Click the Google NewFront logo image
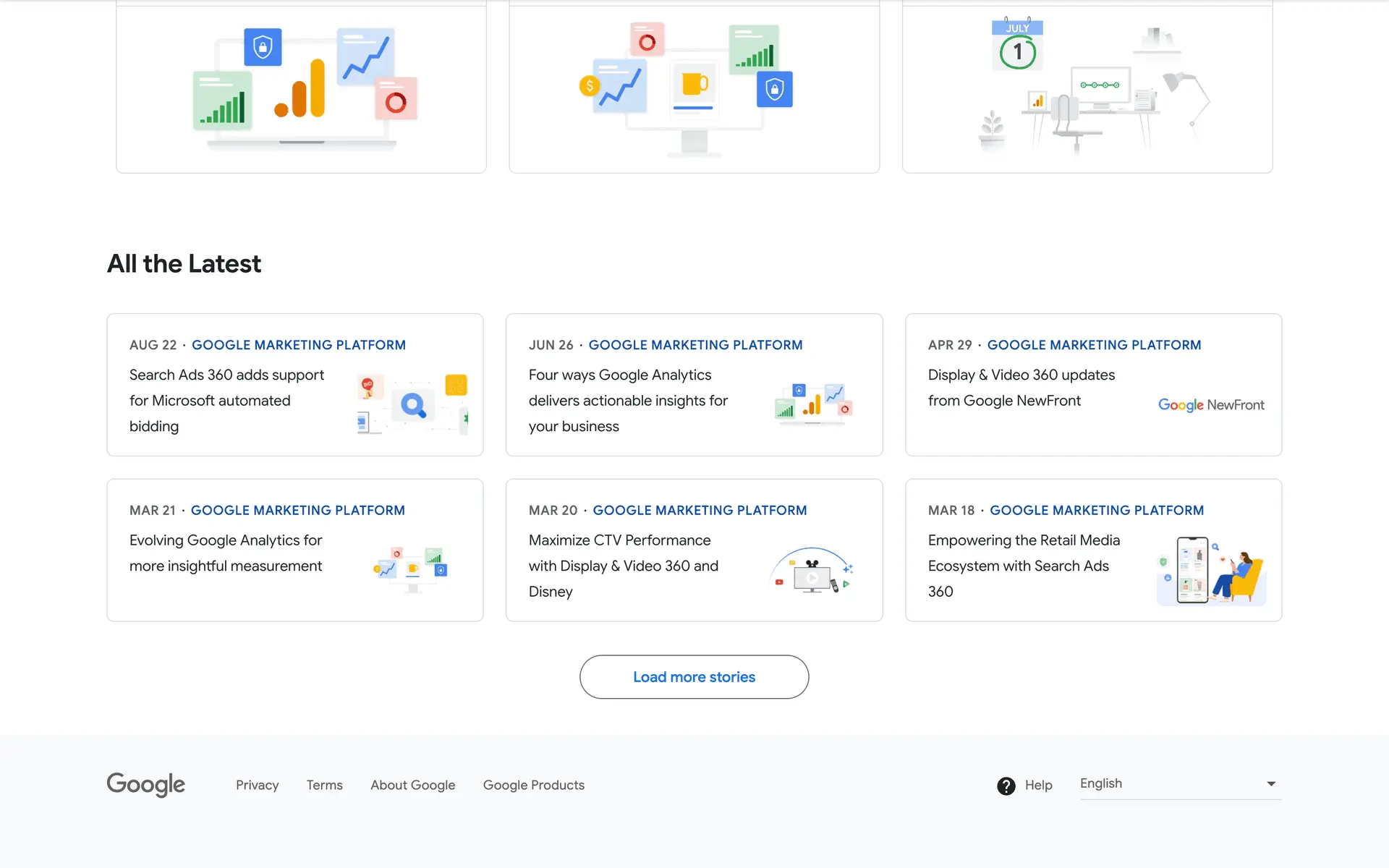 tap(1211, 405)
